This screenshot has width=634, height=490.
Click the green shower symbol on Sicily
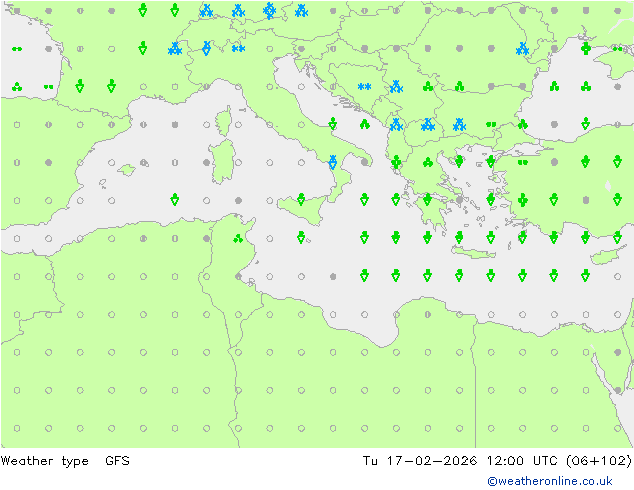[x=301, y=199]
